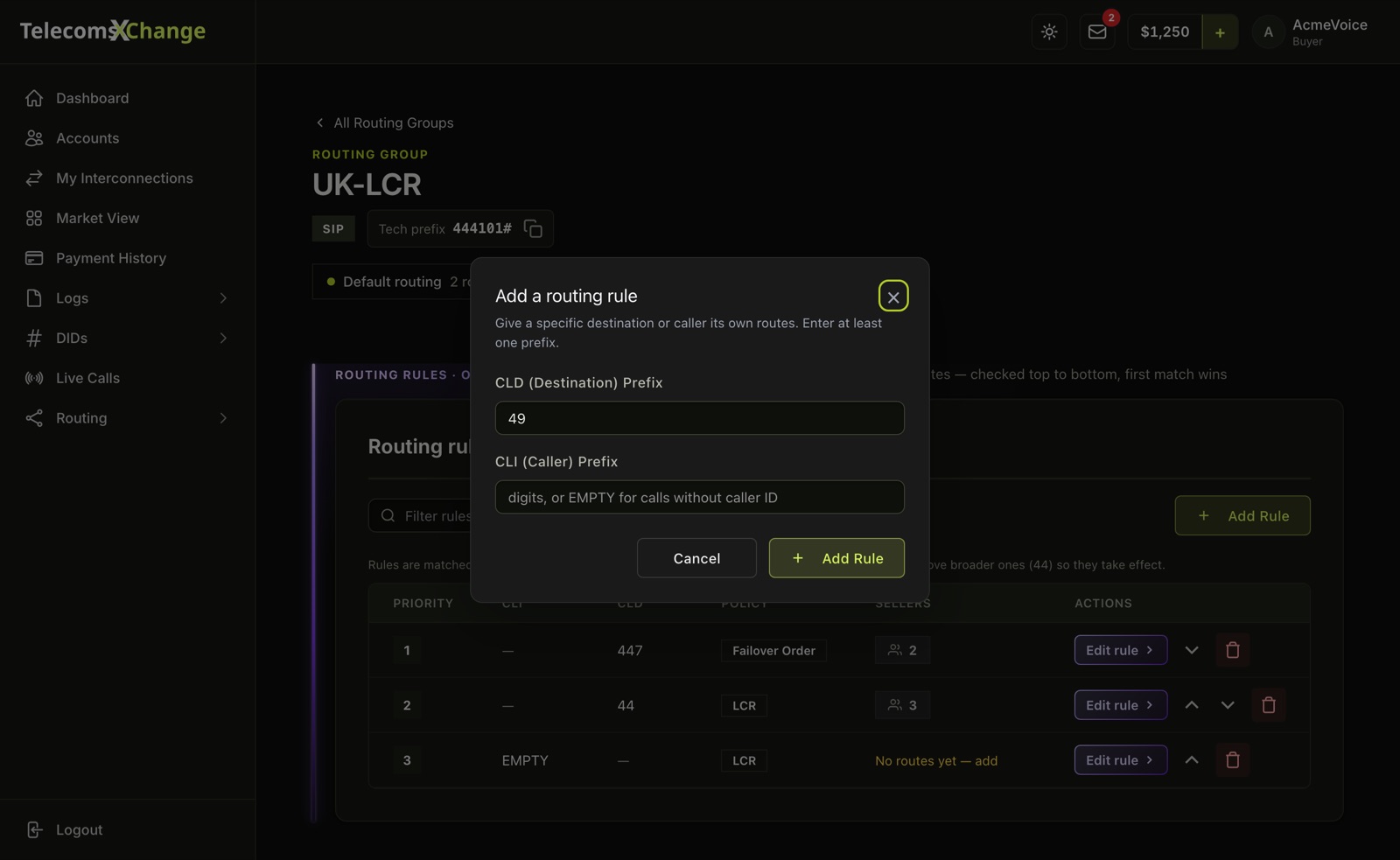Image resolution: width=1400 pixels, height=860 pixels.
Task: Click the 3 sellers badge on rule 44
Action: coord(902,705)
